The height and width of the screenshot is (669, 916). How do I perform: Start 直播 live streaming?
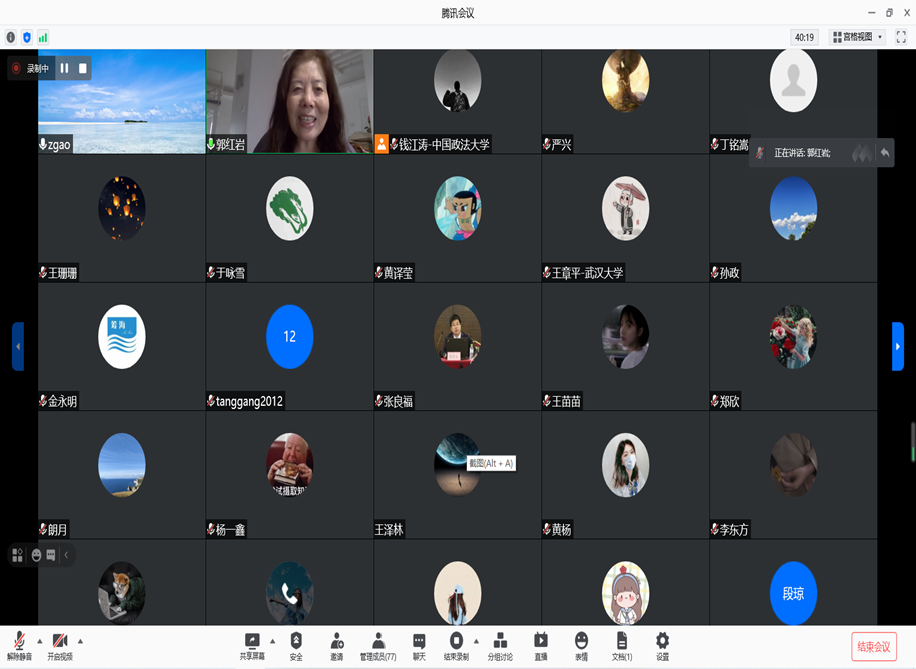(541, 645)
